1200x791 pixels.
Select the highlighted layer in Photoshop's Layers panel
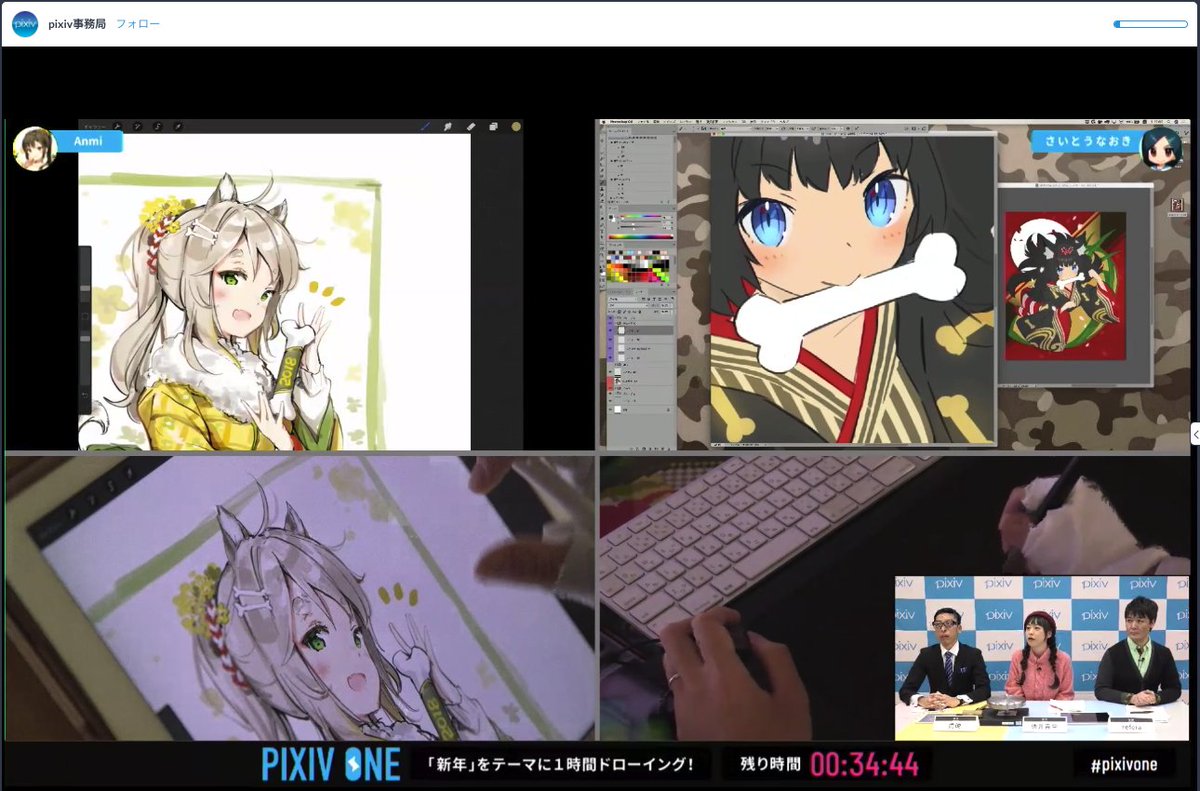tap(640, 330)
